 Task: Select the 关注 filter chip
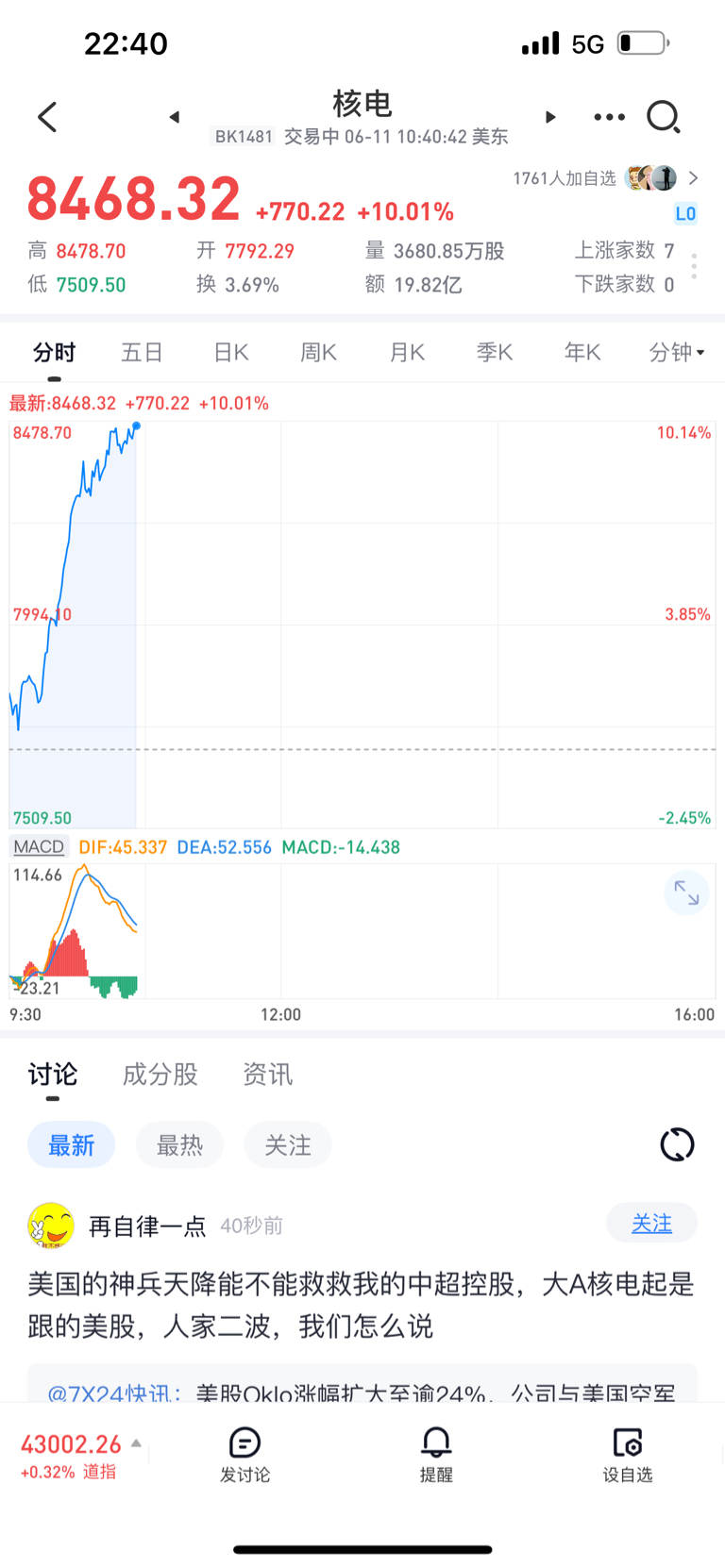click(288, 1145)
